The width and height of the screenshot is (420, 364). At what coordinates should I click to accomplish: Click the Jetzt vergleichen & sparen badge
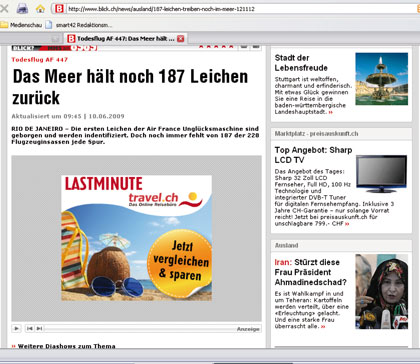(180, 262)
